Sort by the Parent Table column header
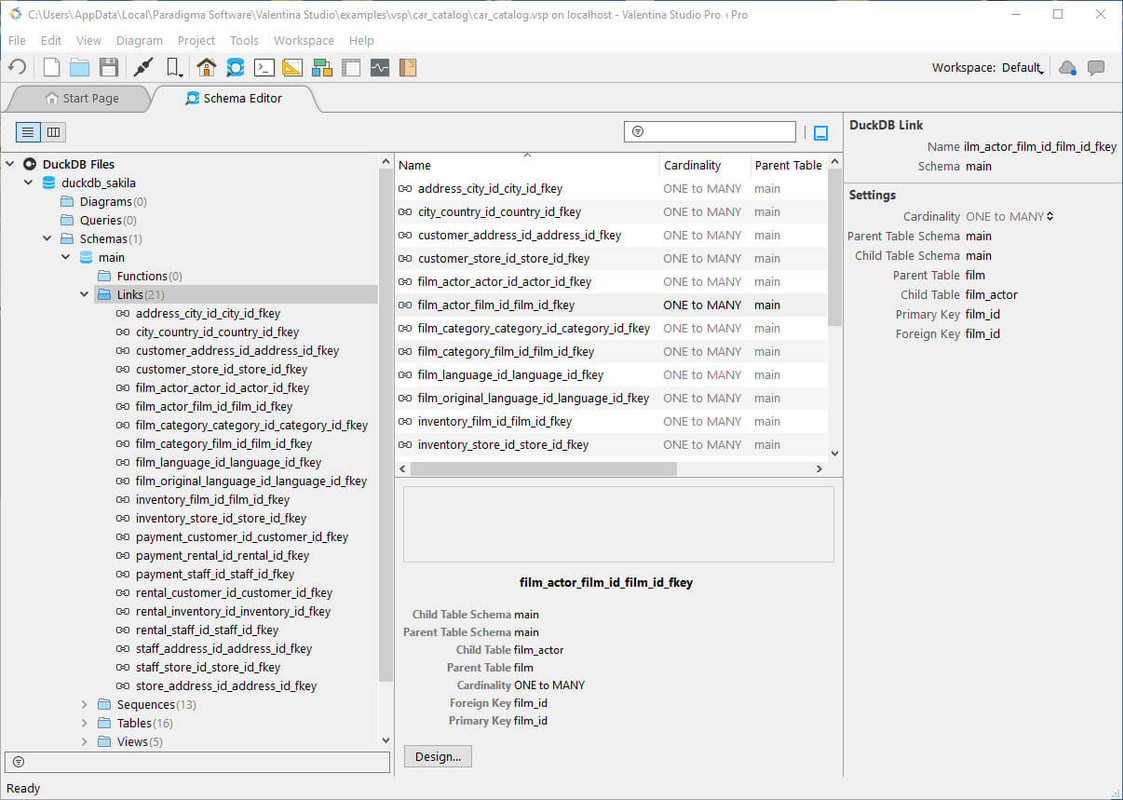This screenshot has width=1123, height=800. pyautogui.click(x=788, y=165)
